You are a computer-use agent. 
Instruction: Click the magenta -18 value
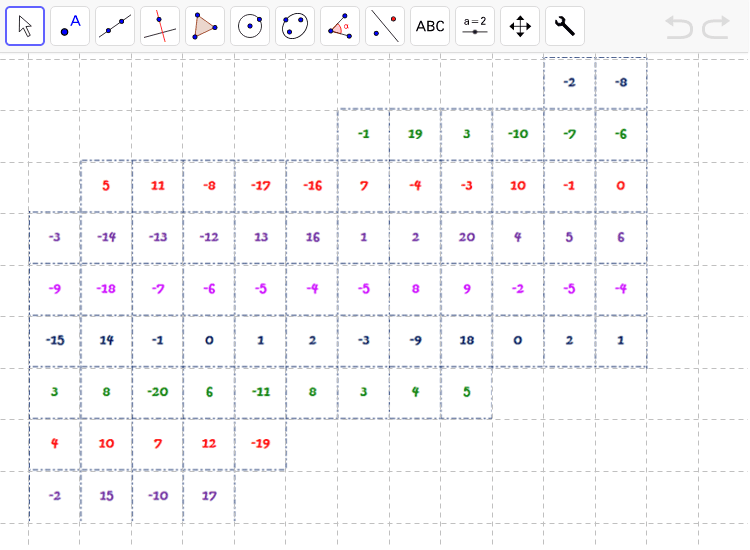106,289
